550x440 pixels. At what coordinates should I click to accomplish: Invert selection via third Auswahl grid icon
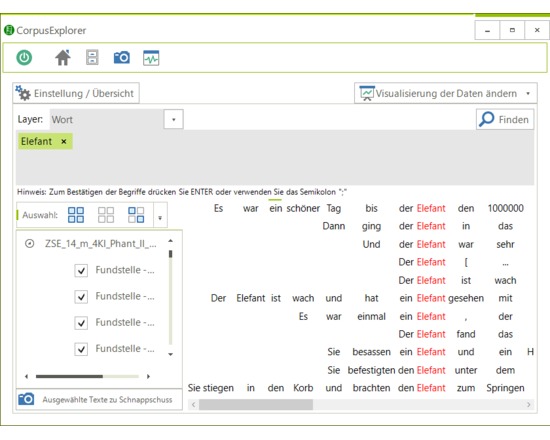(136, 215)
